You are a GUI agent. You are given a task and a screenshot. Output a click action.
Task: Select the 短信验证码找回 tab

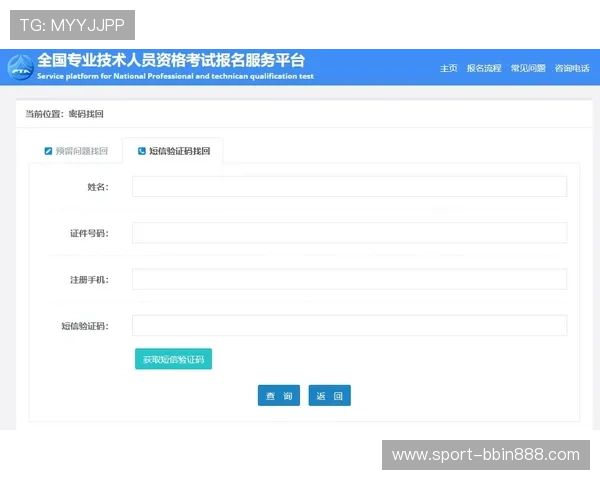tap(173, 151)
